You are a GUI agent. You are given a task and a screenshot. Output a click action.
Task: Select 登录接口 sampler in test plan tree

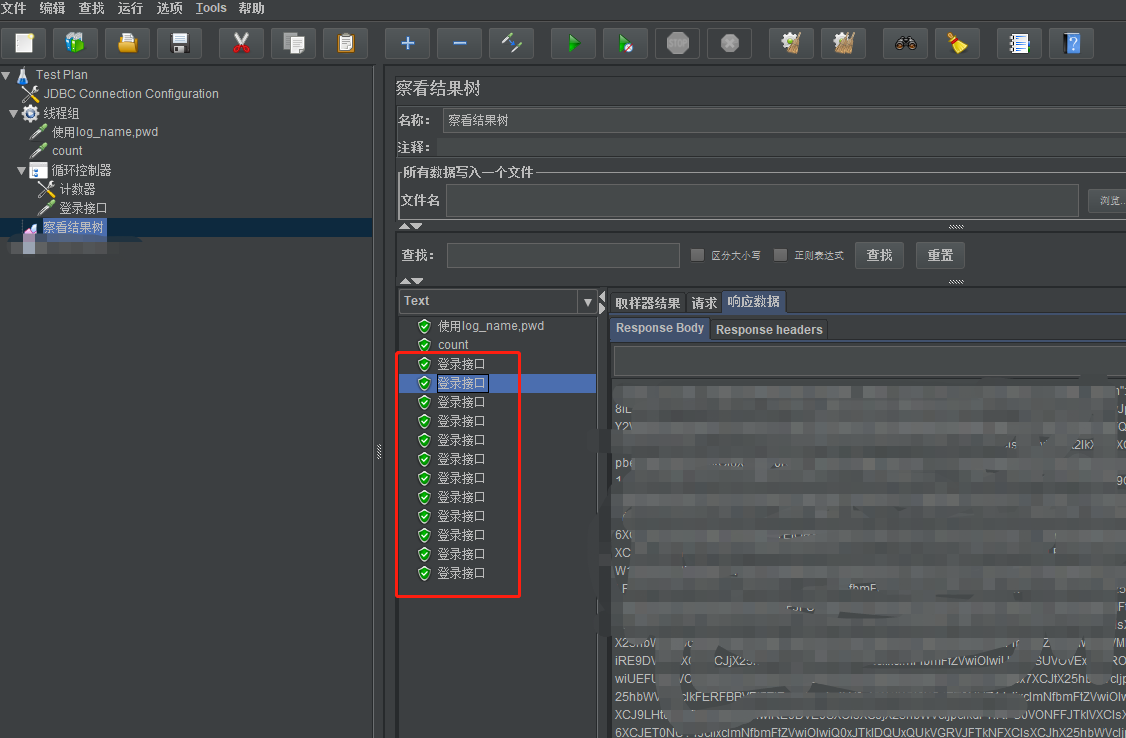(83, 208)
